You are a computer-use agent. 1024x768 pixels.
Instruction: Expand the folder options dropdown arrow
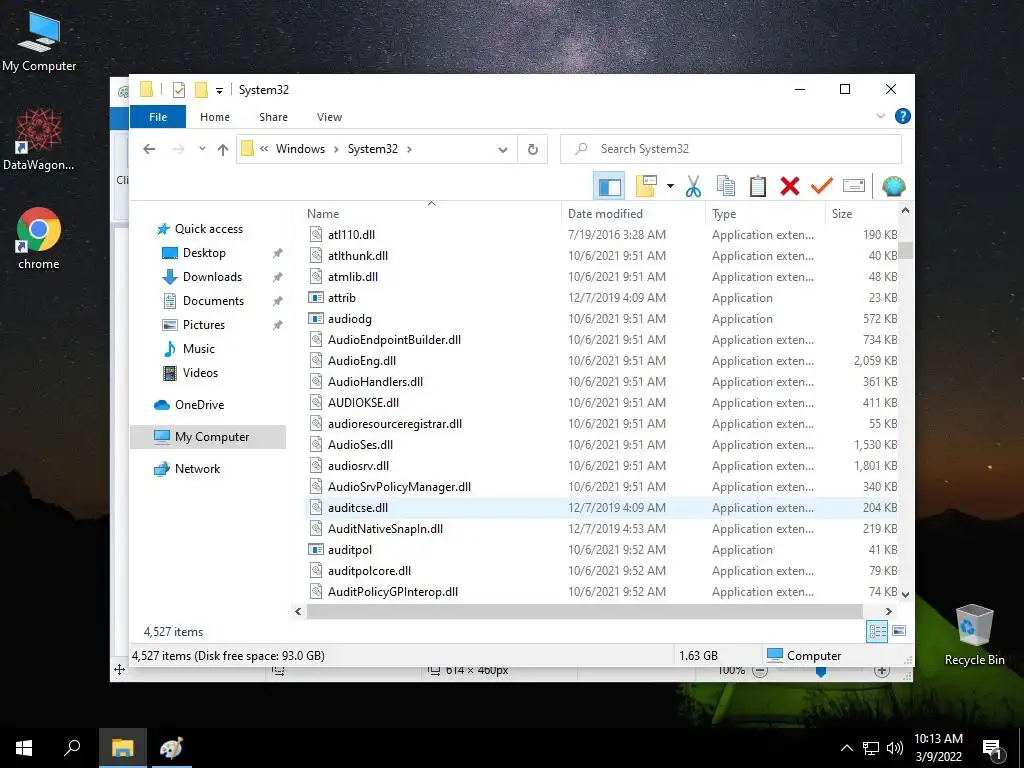[x=670, y=187]
